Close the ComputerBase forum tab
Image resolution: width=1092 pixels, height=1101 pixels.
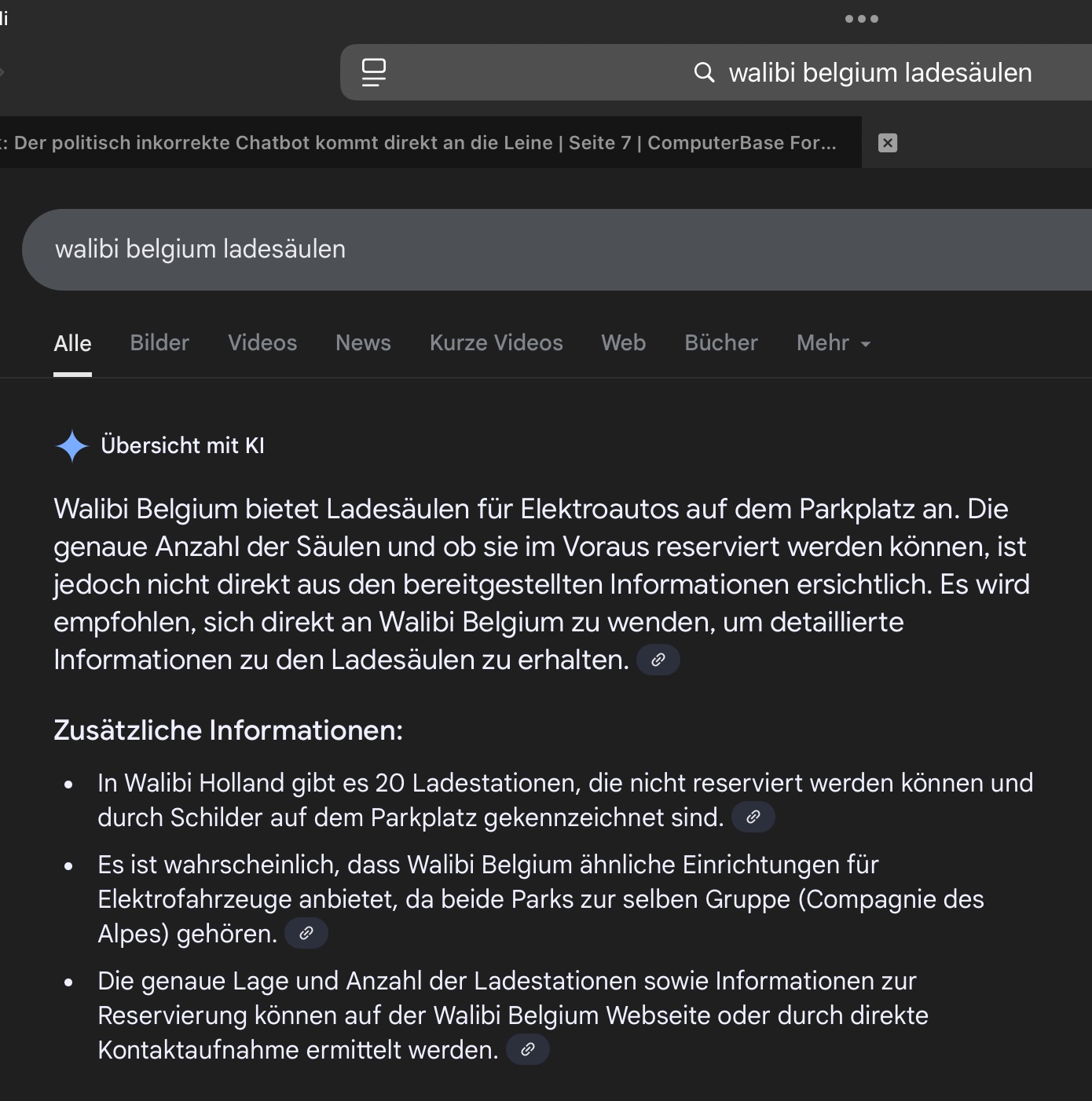[x=888, y=142]
